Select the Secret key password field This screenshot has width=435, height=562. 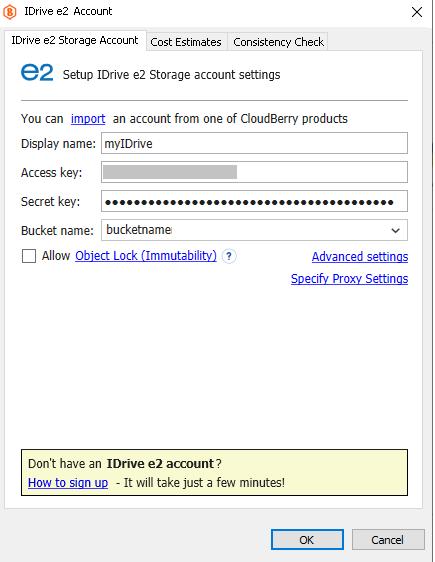[254, 201]
